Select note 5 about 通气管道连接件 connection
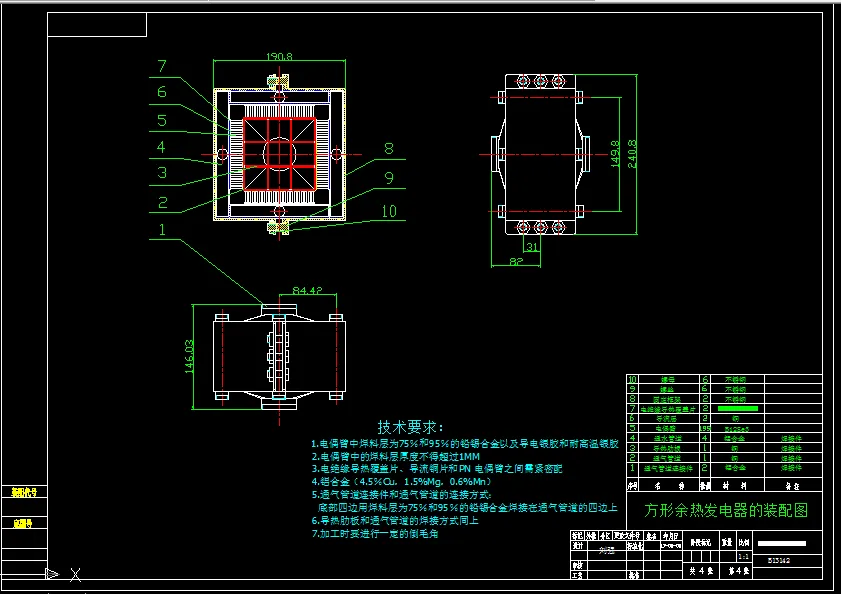The width and height of the screenshot is (841, 594). click(x=401, y=495)
